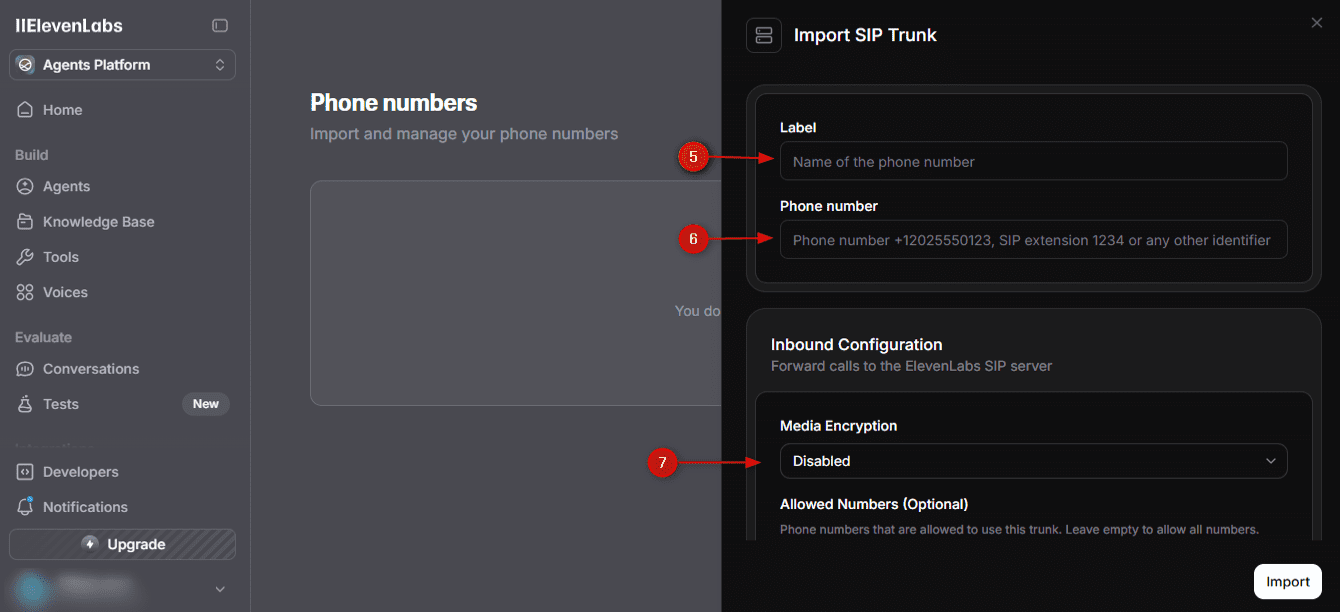
Task: Click the Import button
Action: [x=1287, y=581]
